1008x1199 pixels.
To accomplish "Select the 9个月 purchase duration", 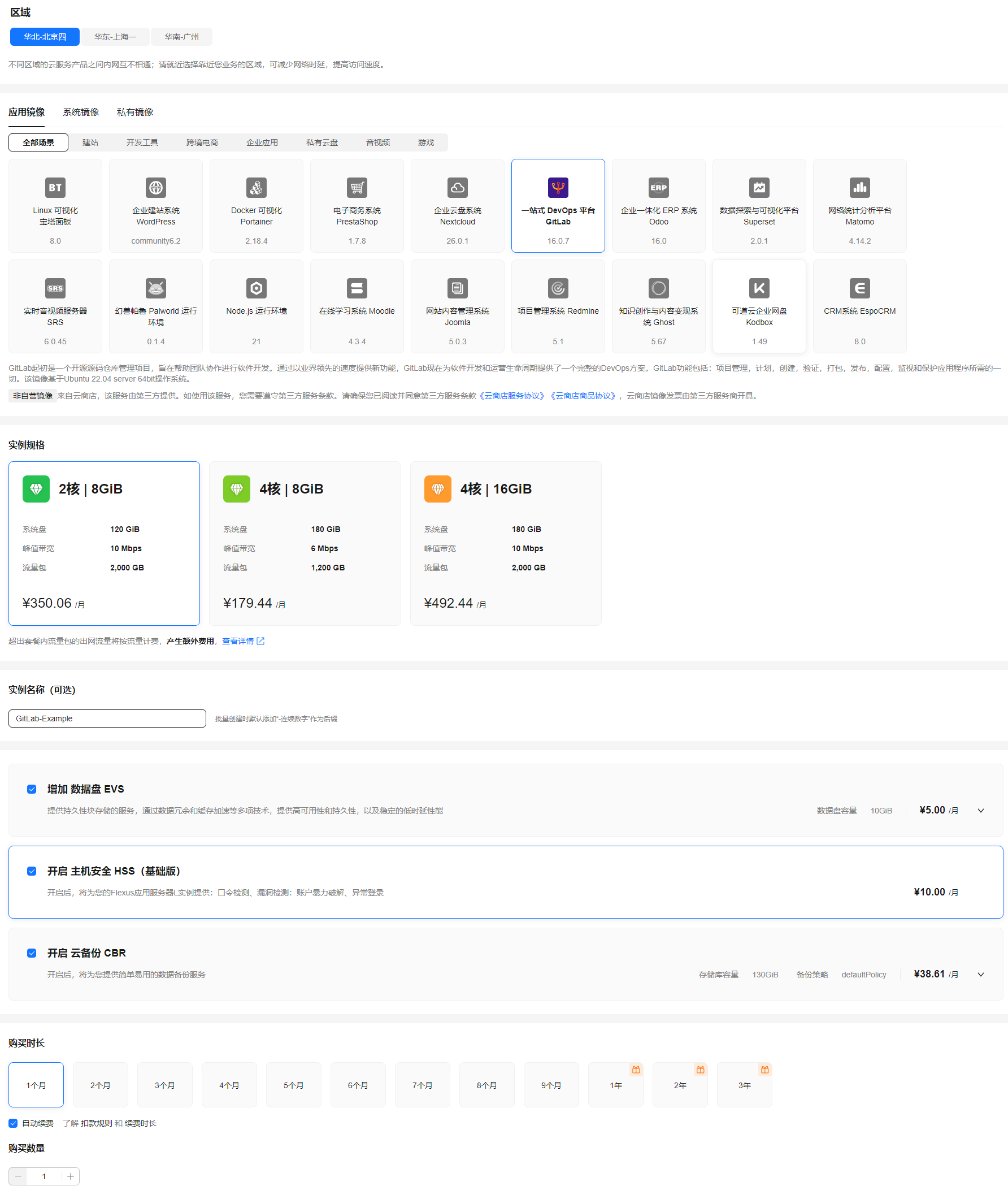I will tap(551, 1085).
